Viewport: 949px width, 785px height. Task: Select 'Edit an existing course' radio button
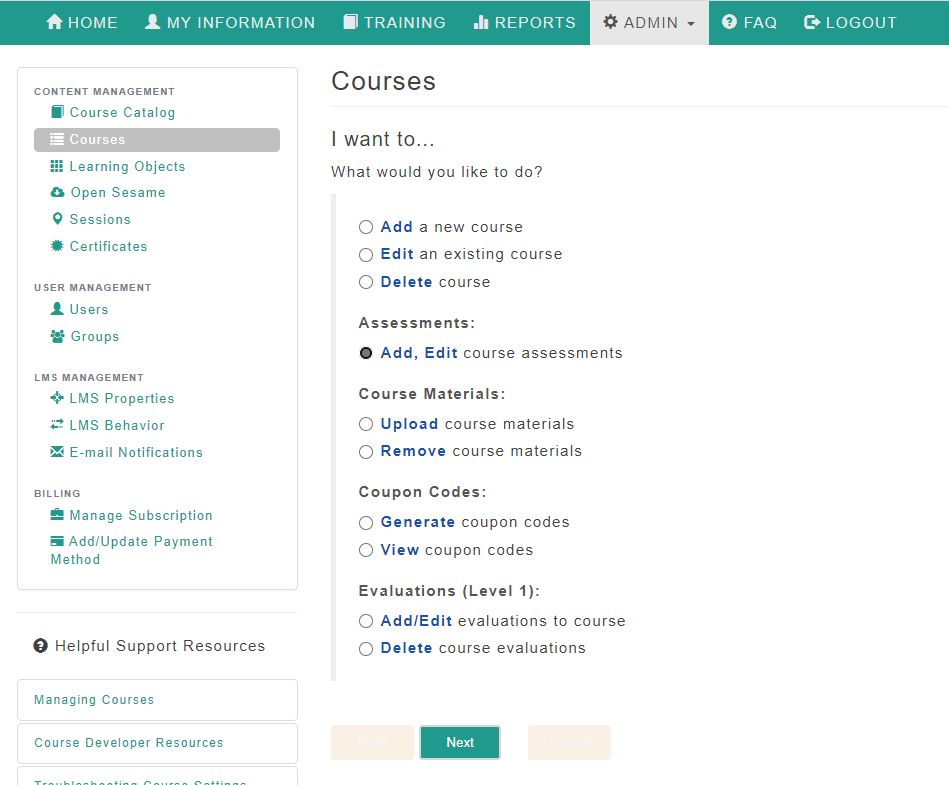coord(366,255)
